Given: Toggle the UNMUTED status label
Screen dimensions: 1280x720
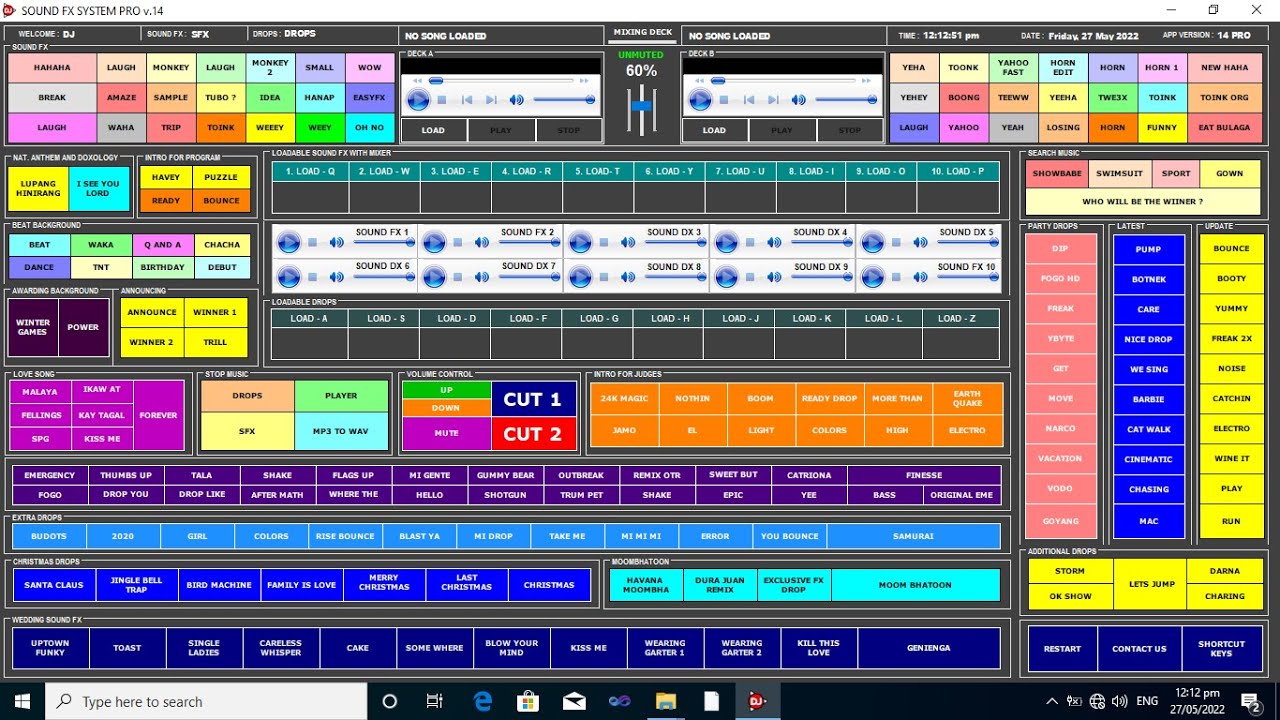Looking at the screenshot, I should pyautogui.click(x=641, y=55).
